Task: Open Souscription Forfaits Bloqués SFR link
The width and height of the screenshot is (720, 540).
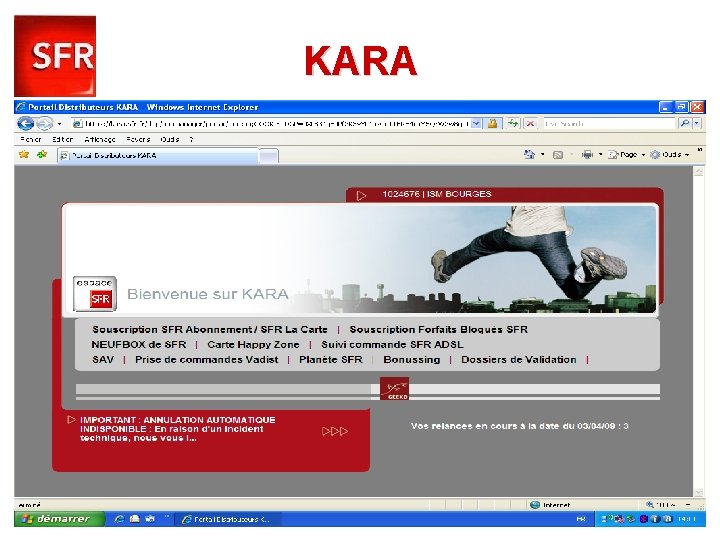Action: tap(439, 329)
